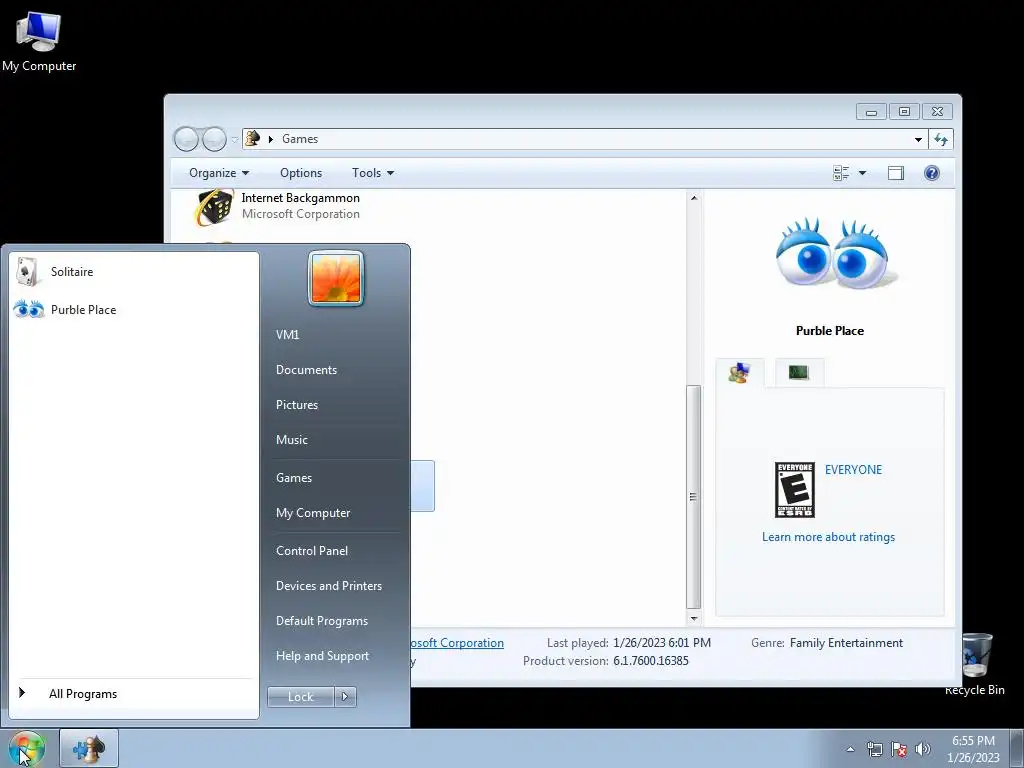Maximize the Games window
The width and height of the screenshot is (1024, 768).
(904, 112)
